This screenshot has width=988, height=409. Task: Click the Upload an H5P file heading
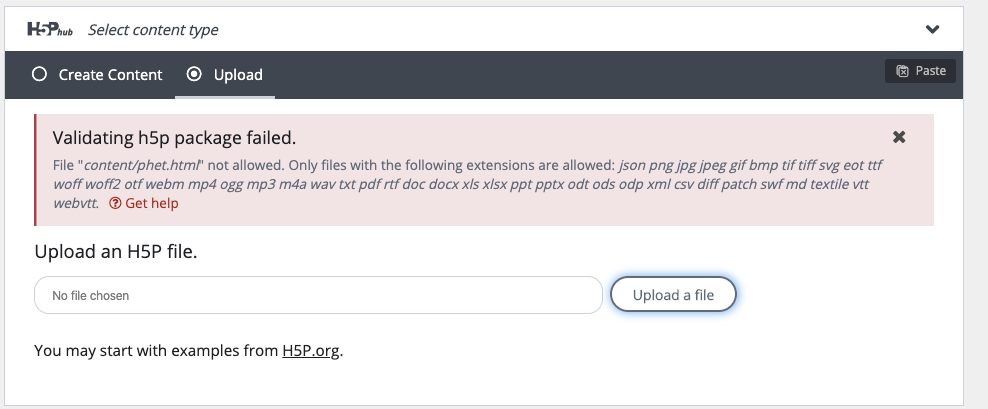[116, 252]
